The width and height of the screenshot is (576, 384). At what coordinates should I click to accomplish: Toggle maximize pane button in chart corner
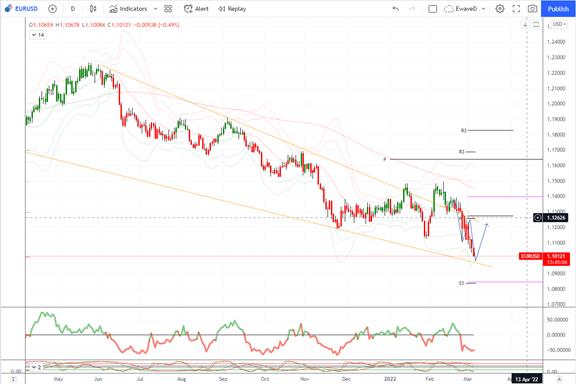pyautogui.click(x=536, y=25)
